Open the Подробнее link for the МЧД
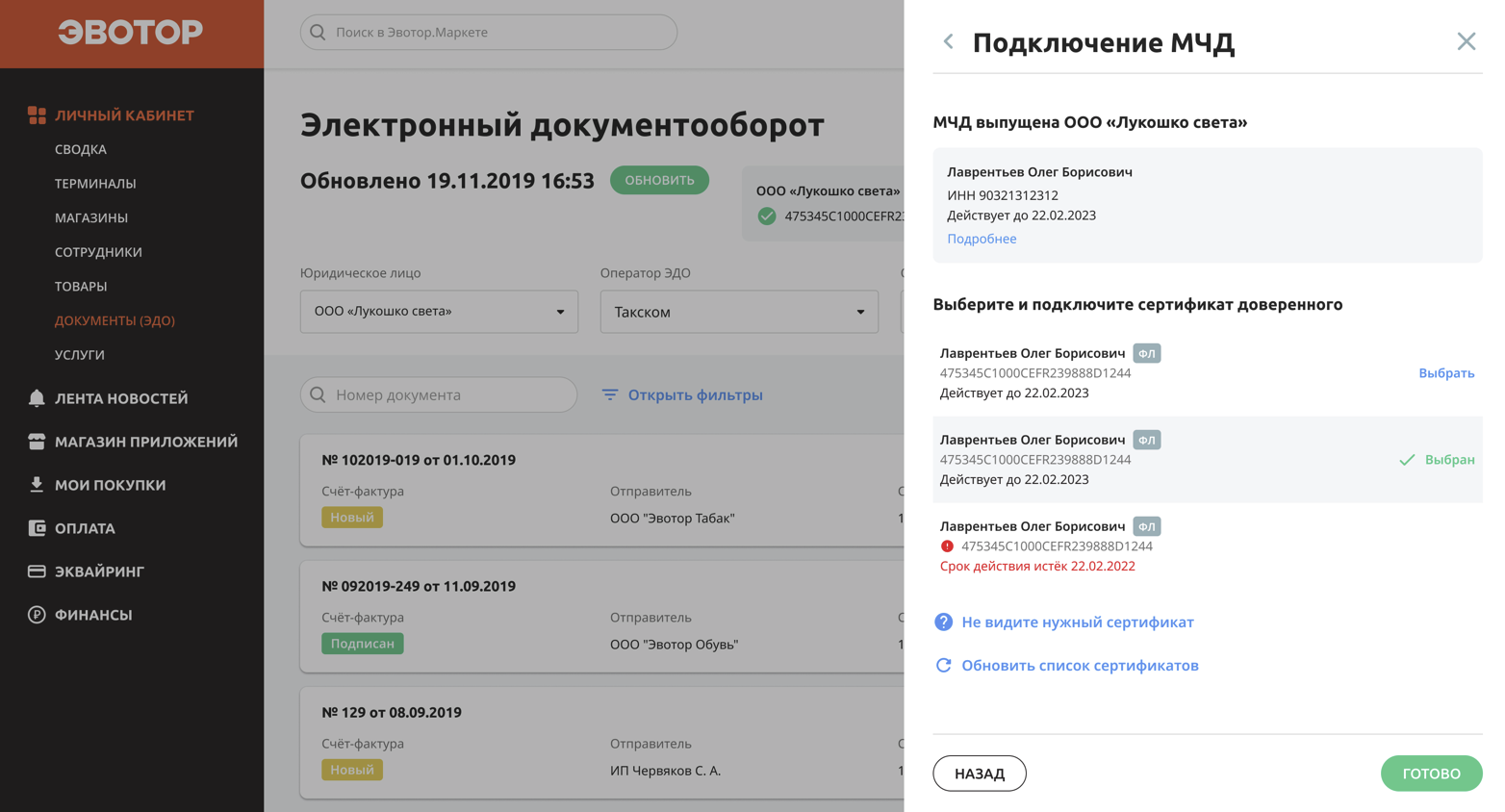Viewport: 1505px width, 812px height. point(982,239)
